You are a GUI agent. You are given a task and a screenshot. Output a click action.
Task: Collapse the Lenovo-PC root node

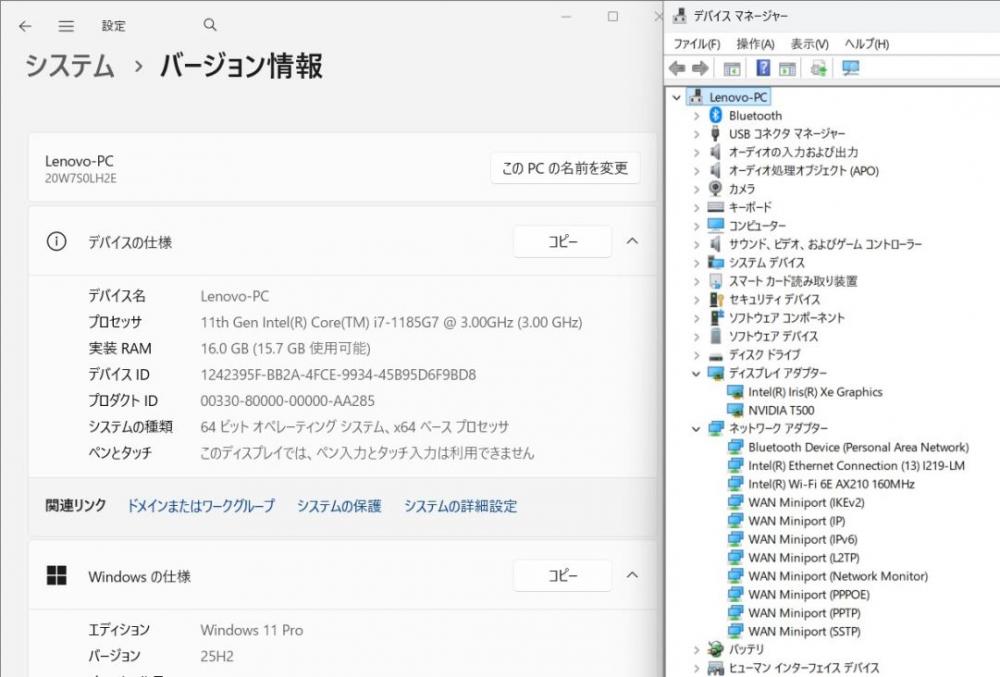coord(677,98)
